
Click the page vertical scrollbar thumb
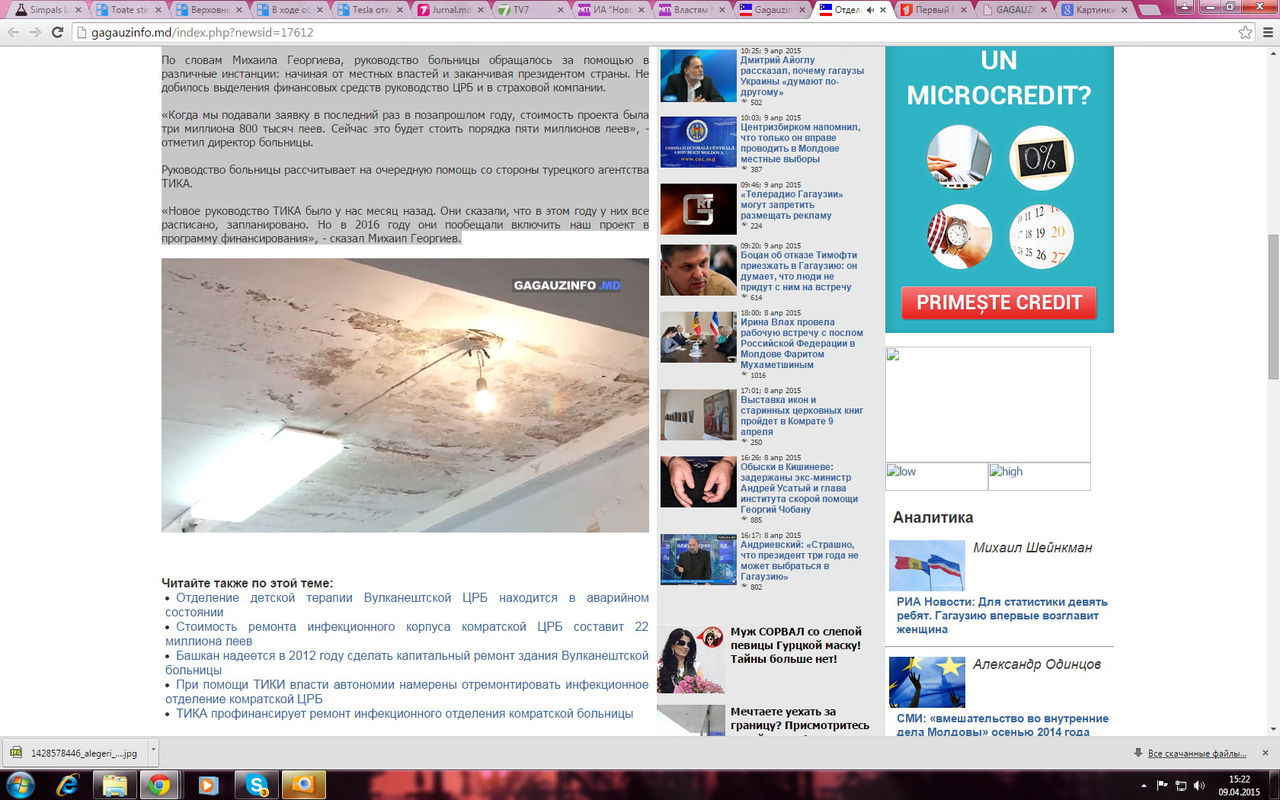[x=1273, y=305]
